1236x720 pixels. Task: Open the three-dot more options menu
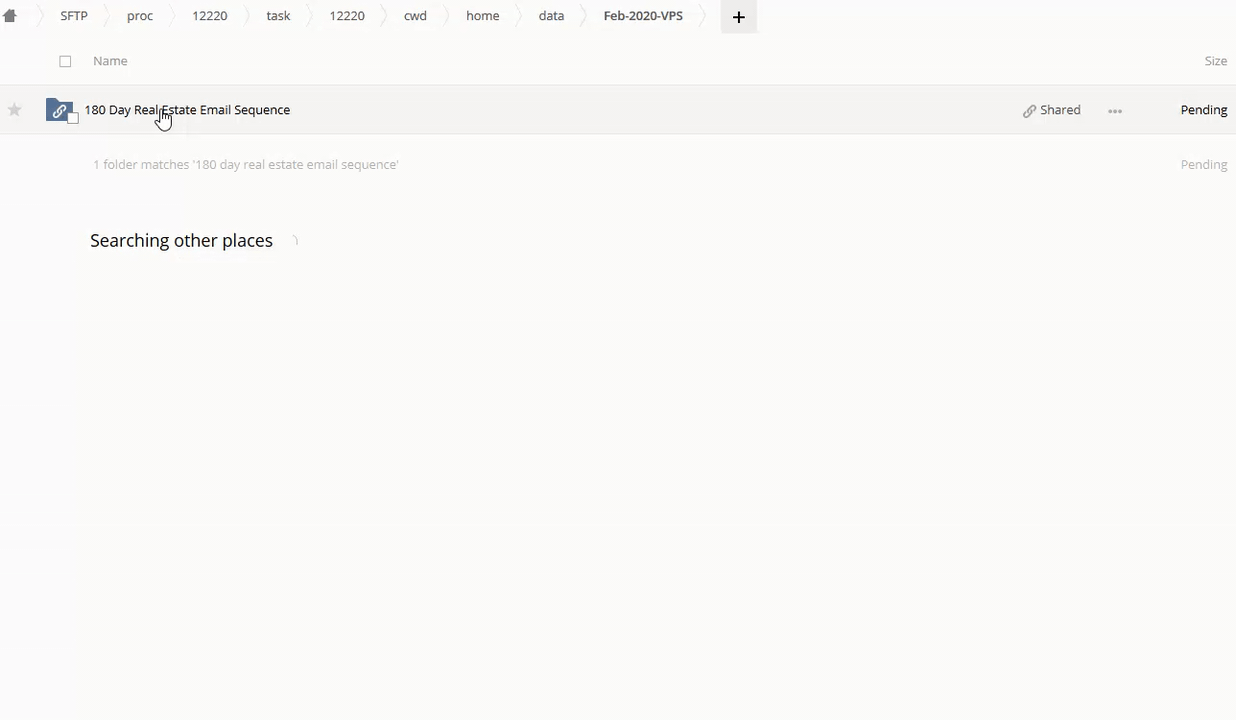1115,111
